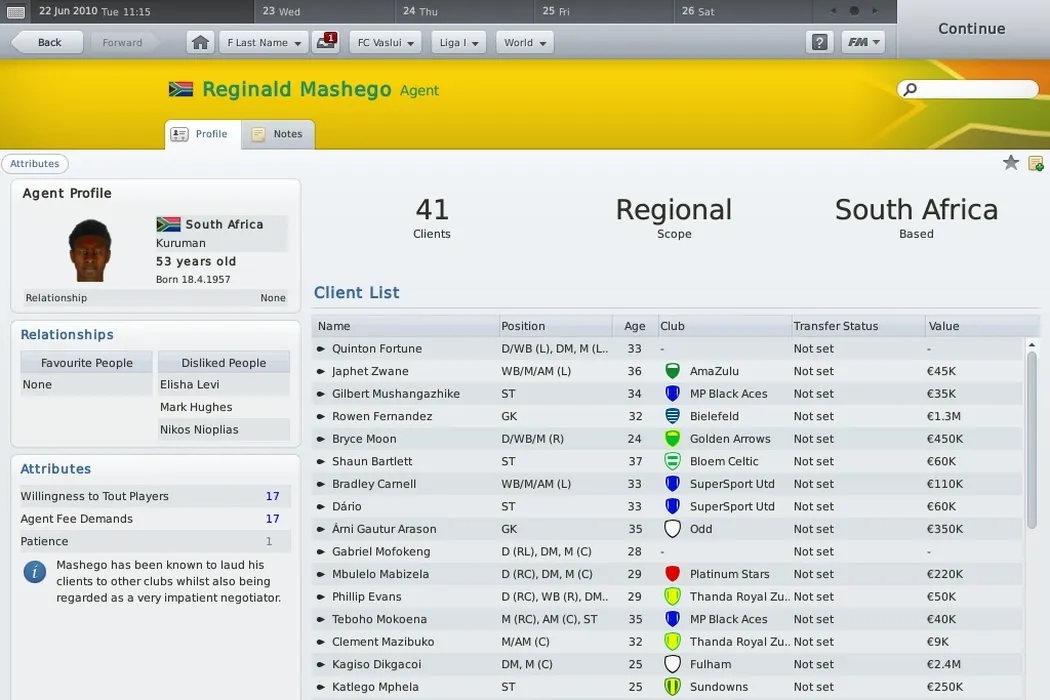Image resolution: width=1050 pixels, height=700 pixels.
Task: Expand the World dropdown menu
Action: [524, 42]
